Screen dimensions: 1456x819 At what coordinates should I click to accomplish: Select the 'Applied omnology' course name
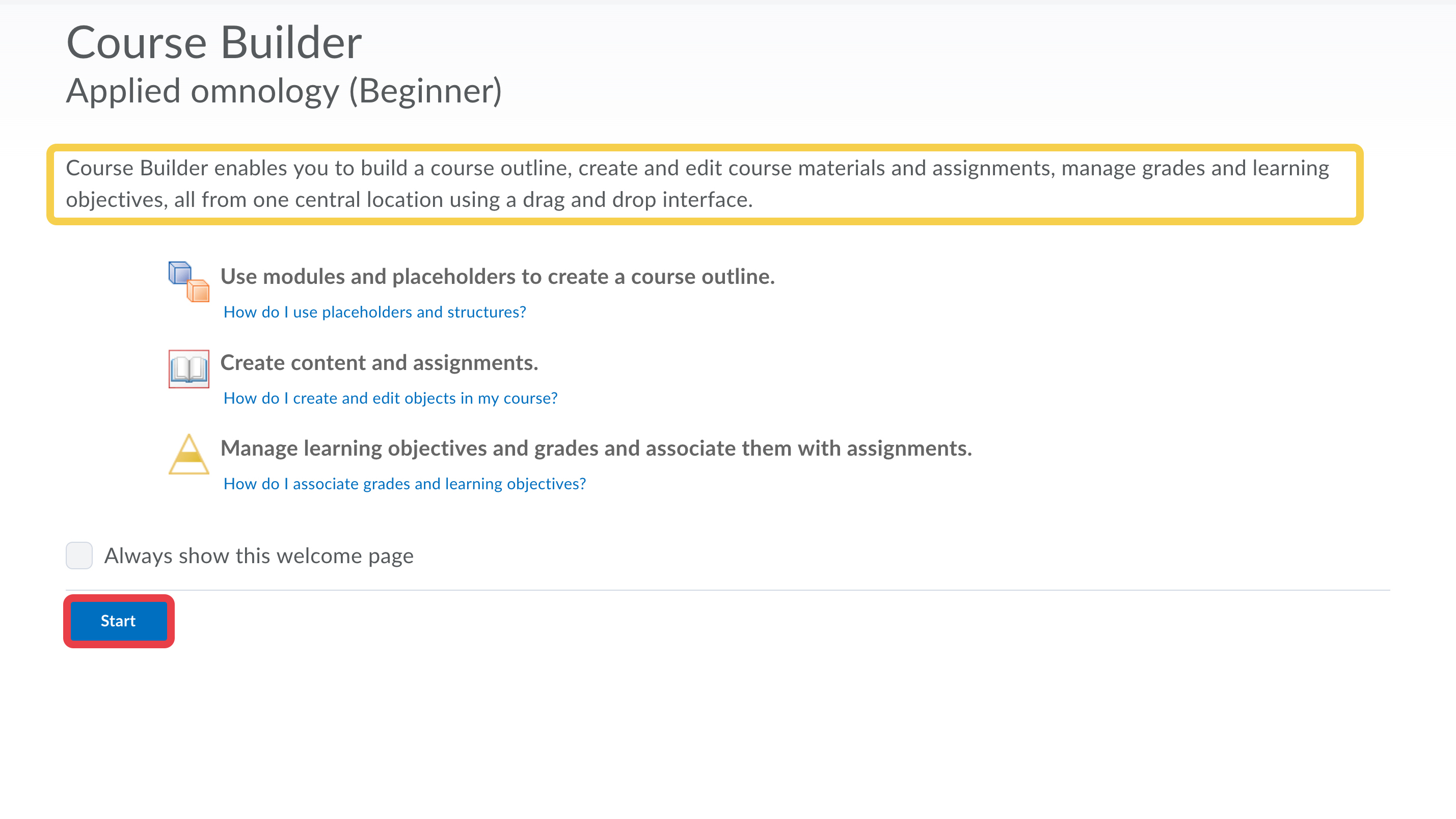(x=203, y=91)
